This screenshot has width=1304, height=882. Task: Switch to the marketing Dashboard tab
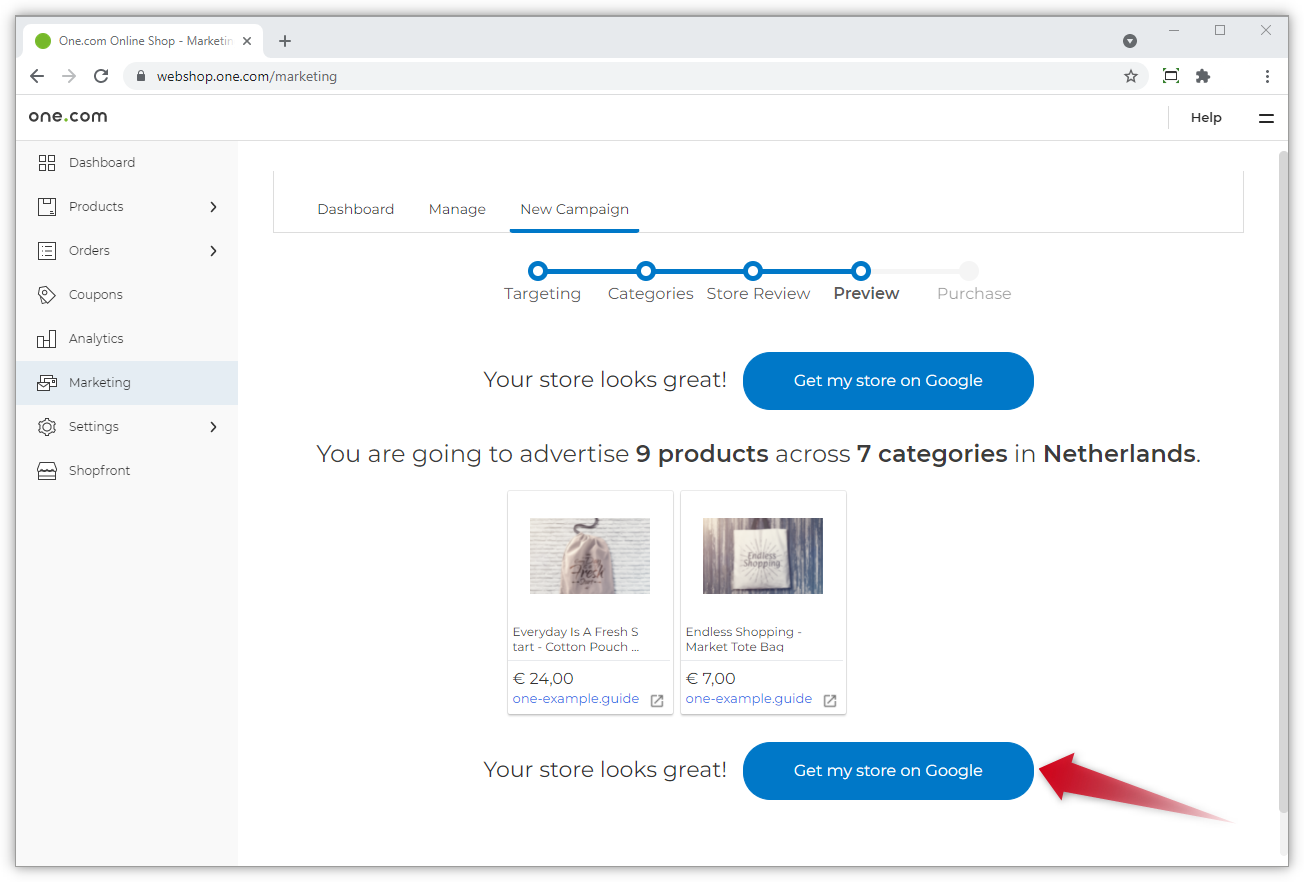[x=355, y=209]
